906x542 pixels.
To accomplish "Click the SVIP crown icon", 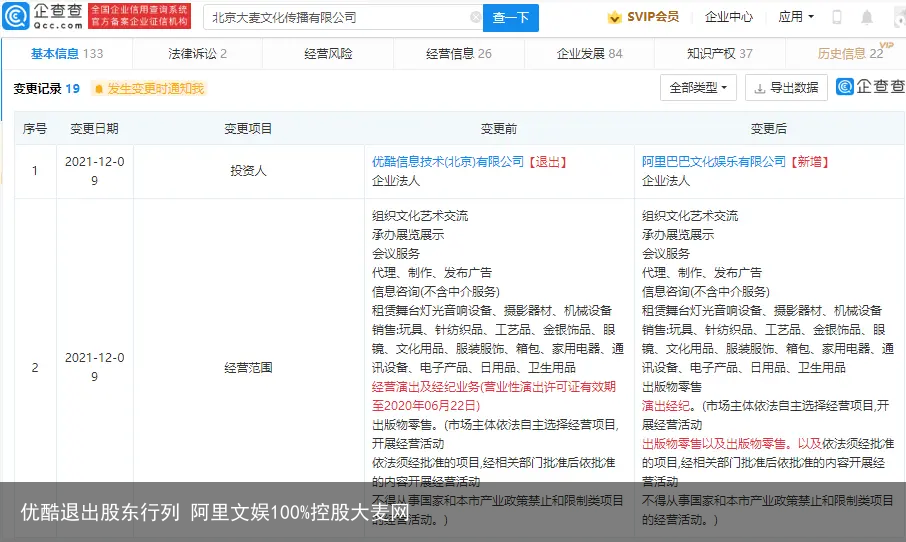I will coord(614,17).
